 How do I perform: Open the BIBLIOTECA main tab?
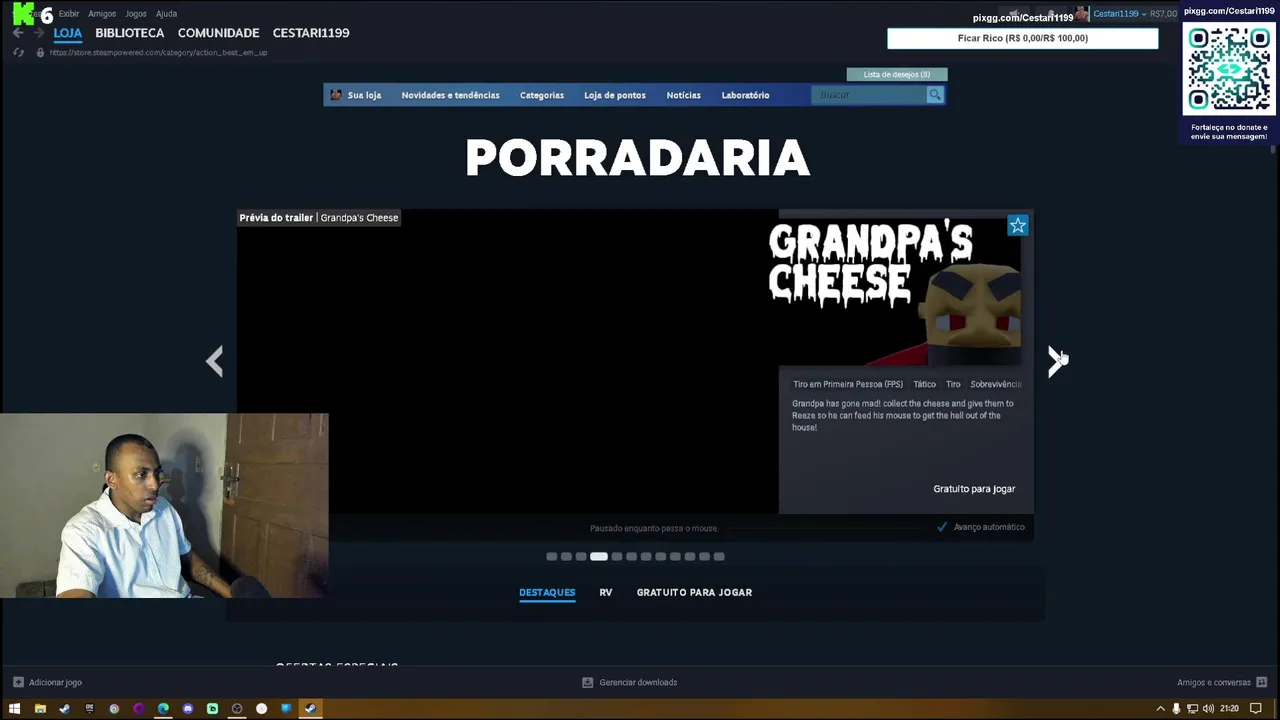click(x=130, y=33)
